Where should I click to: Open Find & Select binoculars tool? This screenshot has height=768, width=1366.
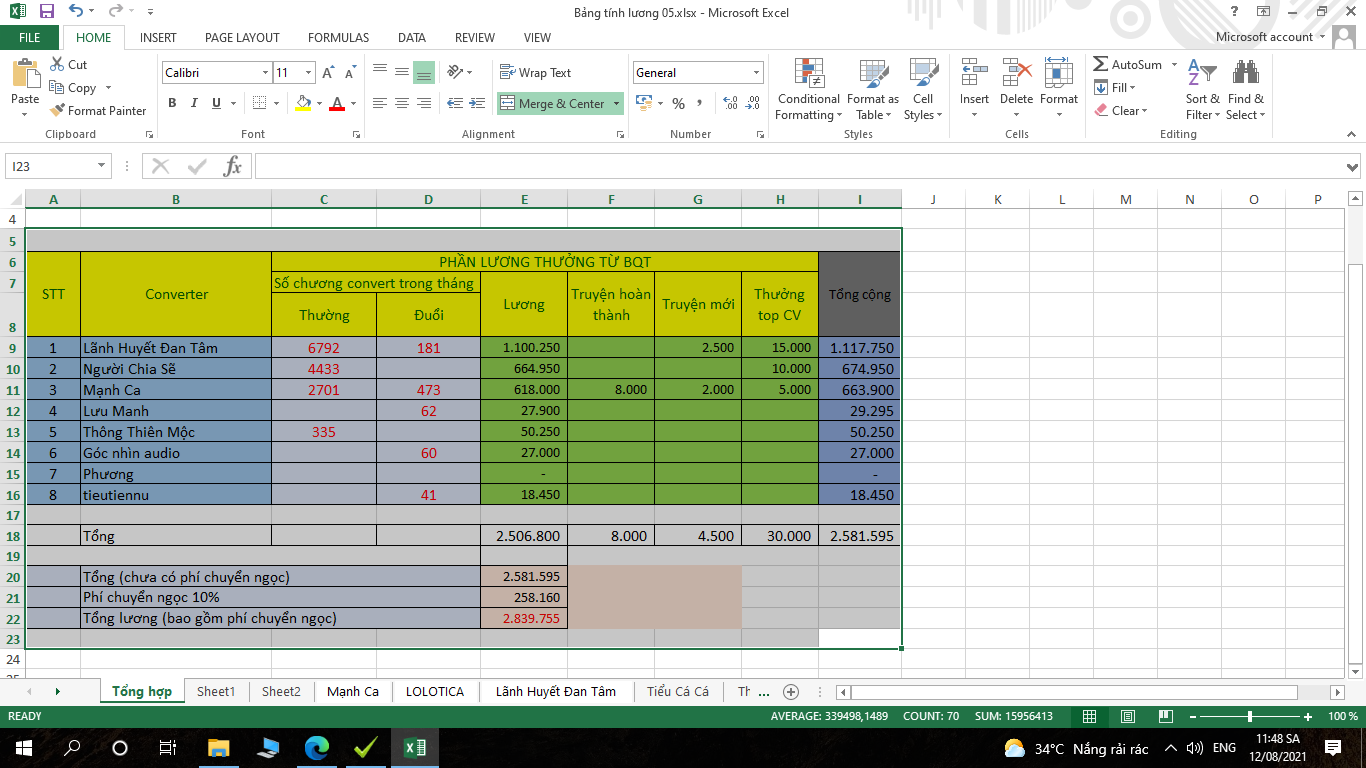tap(1245, 75)
